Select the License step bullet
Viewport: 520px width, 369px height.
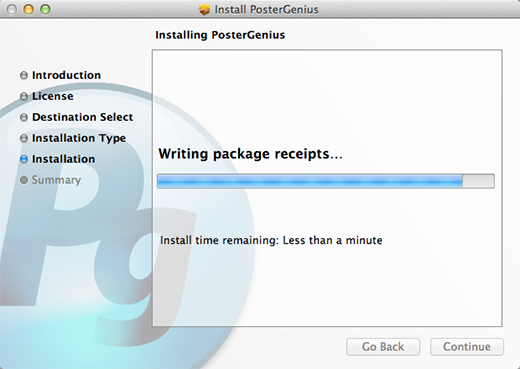pos(24,96)
